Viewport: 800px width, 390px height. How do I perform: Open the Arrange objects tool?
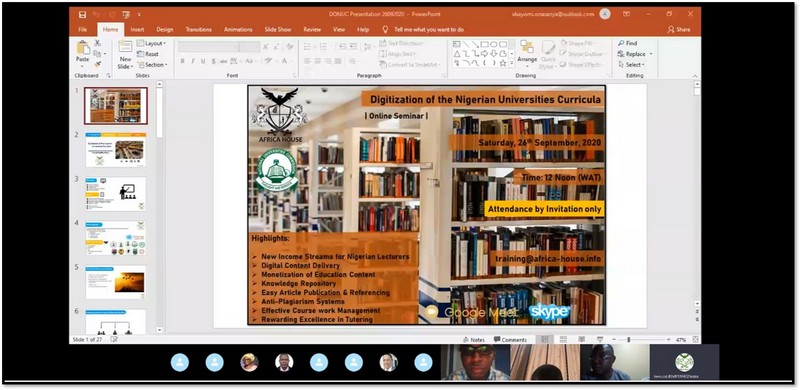(527, 52)
